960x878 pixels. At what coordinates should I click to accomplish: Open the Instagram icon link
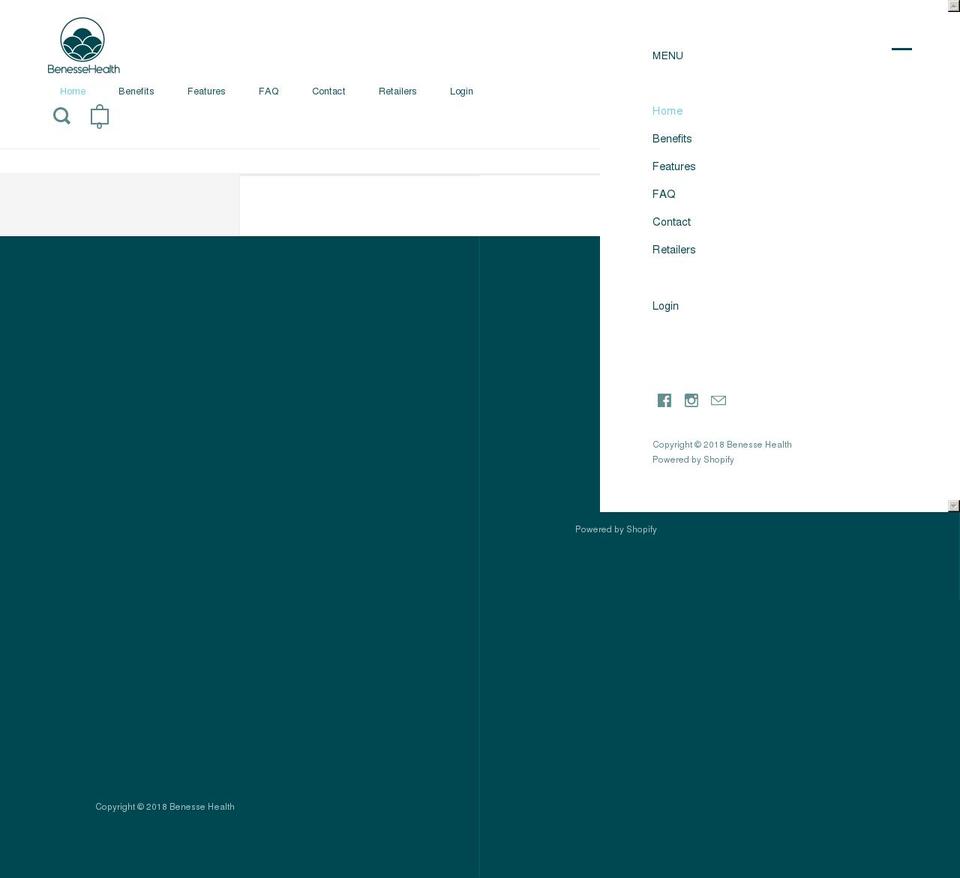pyautogui.click(x=691, y=400)
